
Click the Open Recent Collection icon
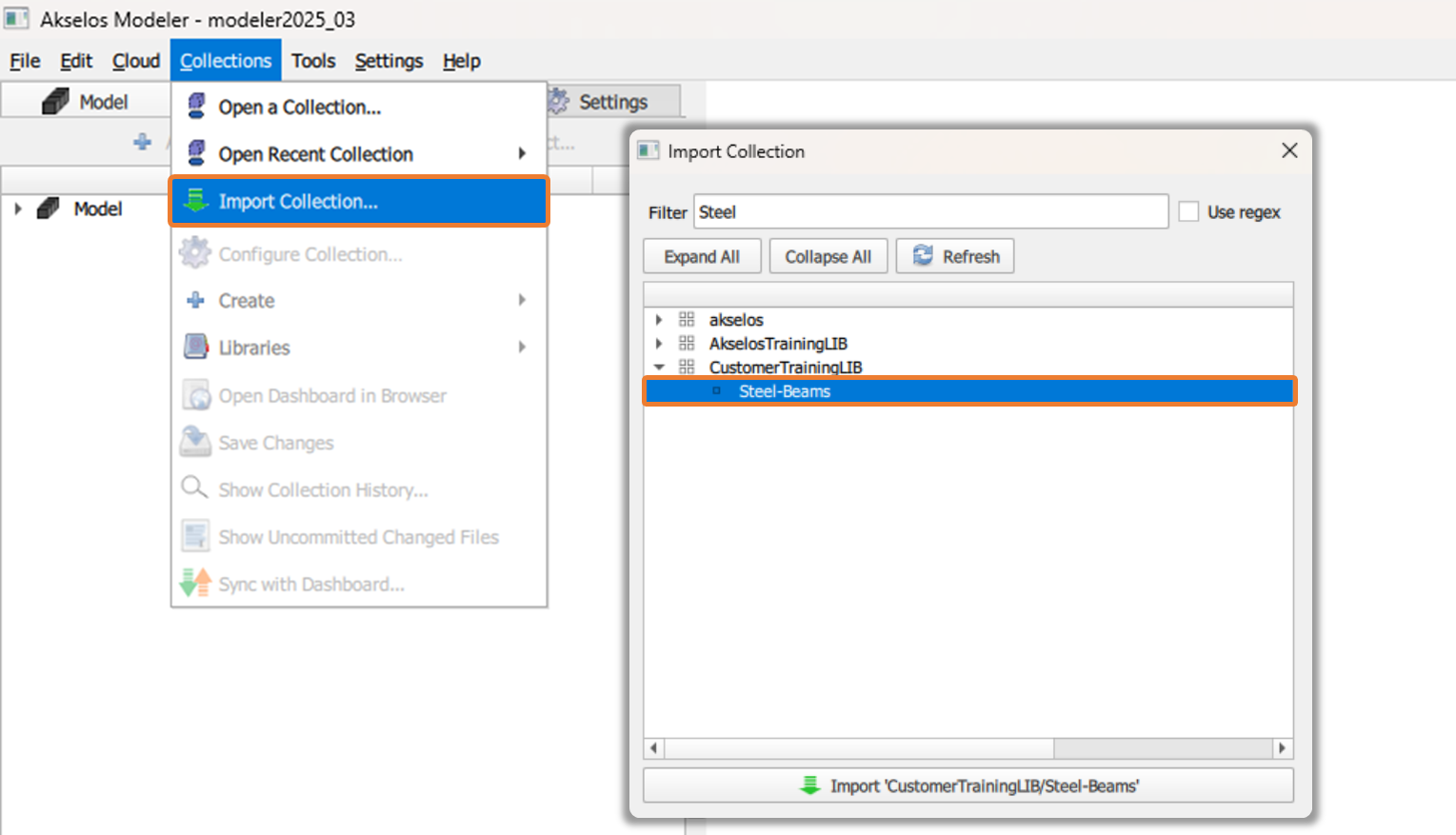pos(196,152)
